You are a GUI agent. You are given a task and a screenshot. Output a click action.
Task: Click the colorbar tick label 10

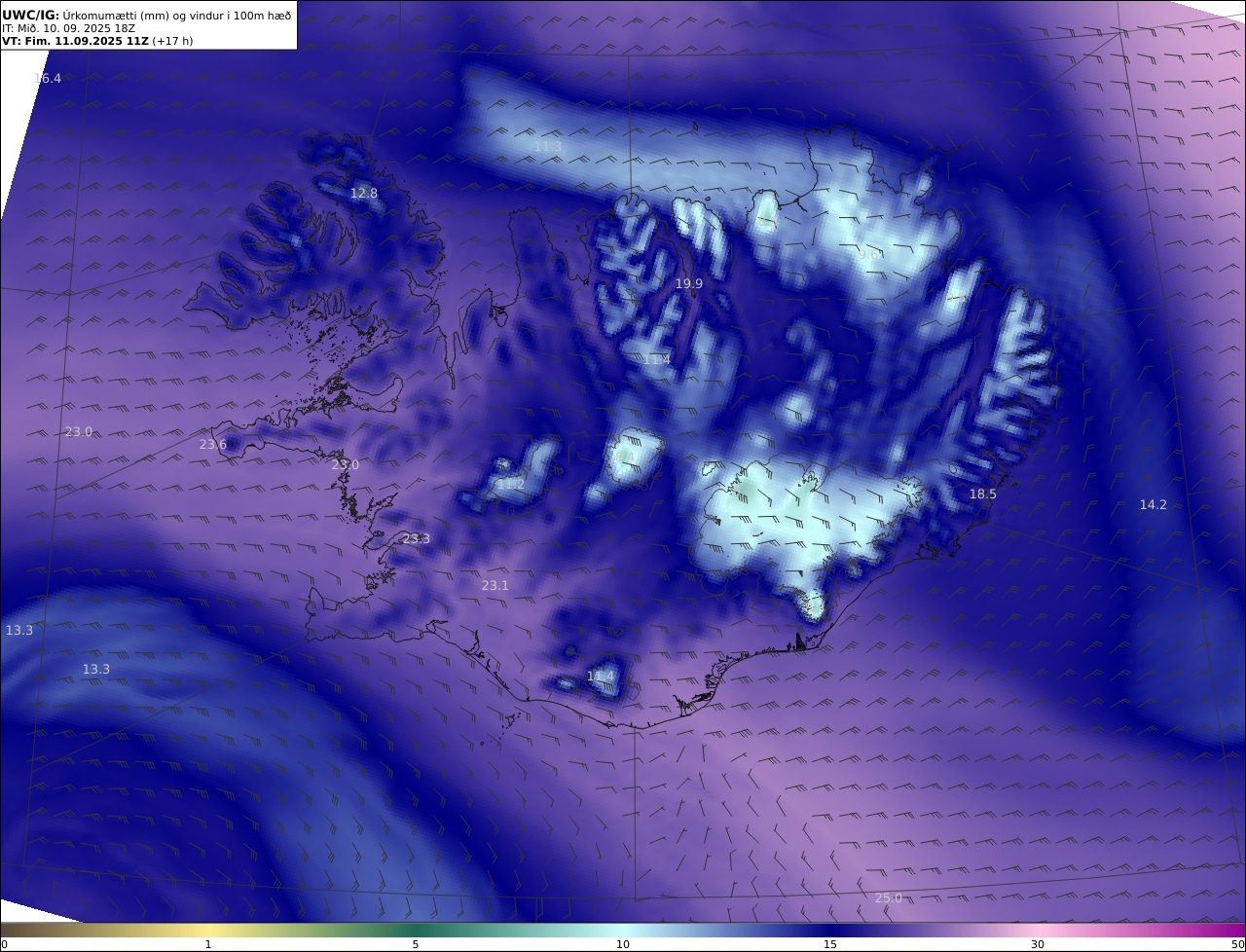click(x=623, y=944)
